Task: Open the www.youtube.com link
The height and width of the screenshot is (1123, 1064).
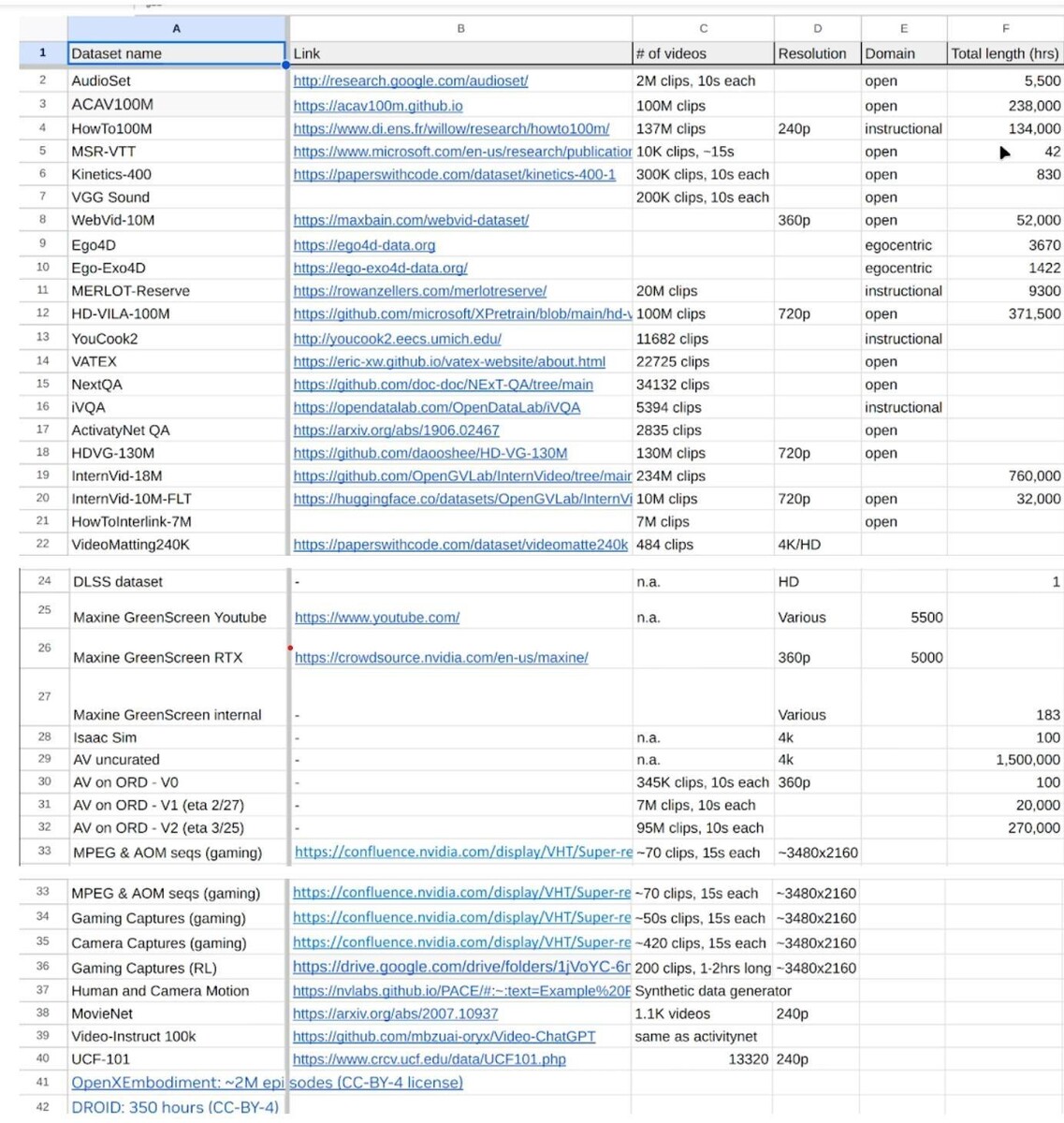Action: click(377, 618)
